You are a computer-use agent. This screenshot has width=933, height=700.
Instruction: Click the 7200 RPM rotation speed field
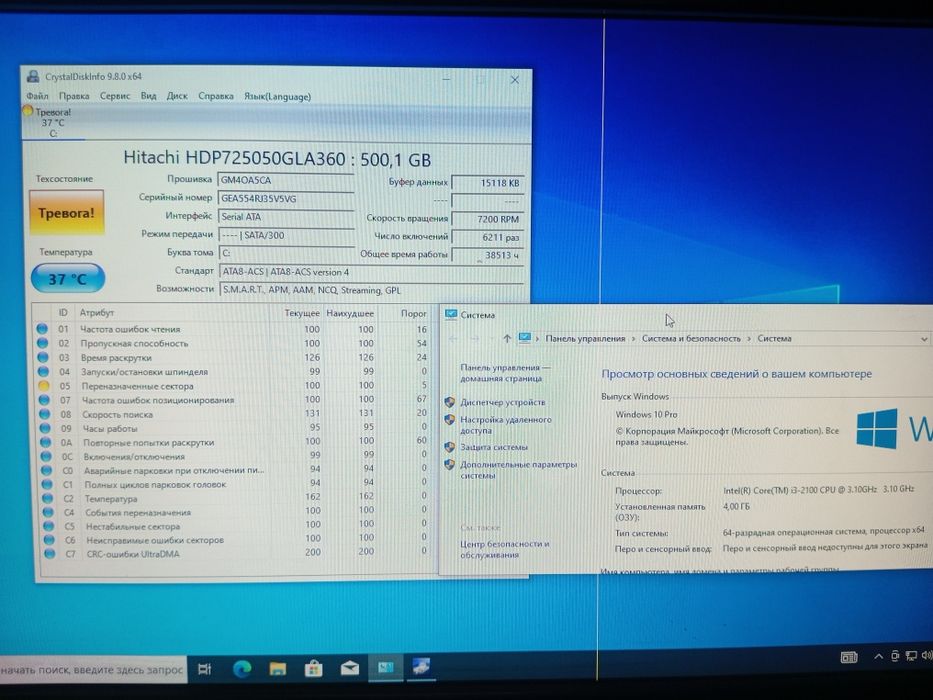pyautogui.click(x=488, y=219)
